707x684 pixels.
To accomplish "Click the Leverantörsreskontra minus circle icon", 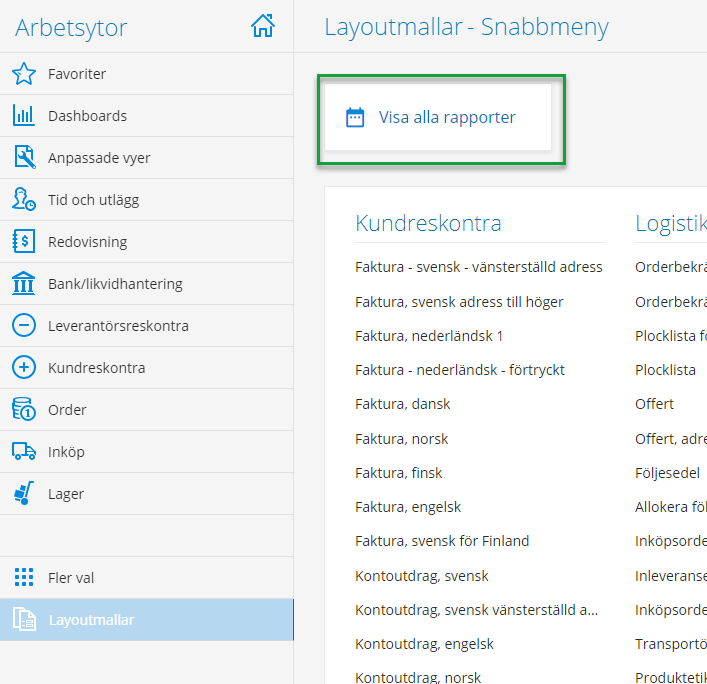I will [23, 326].
